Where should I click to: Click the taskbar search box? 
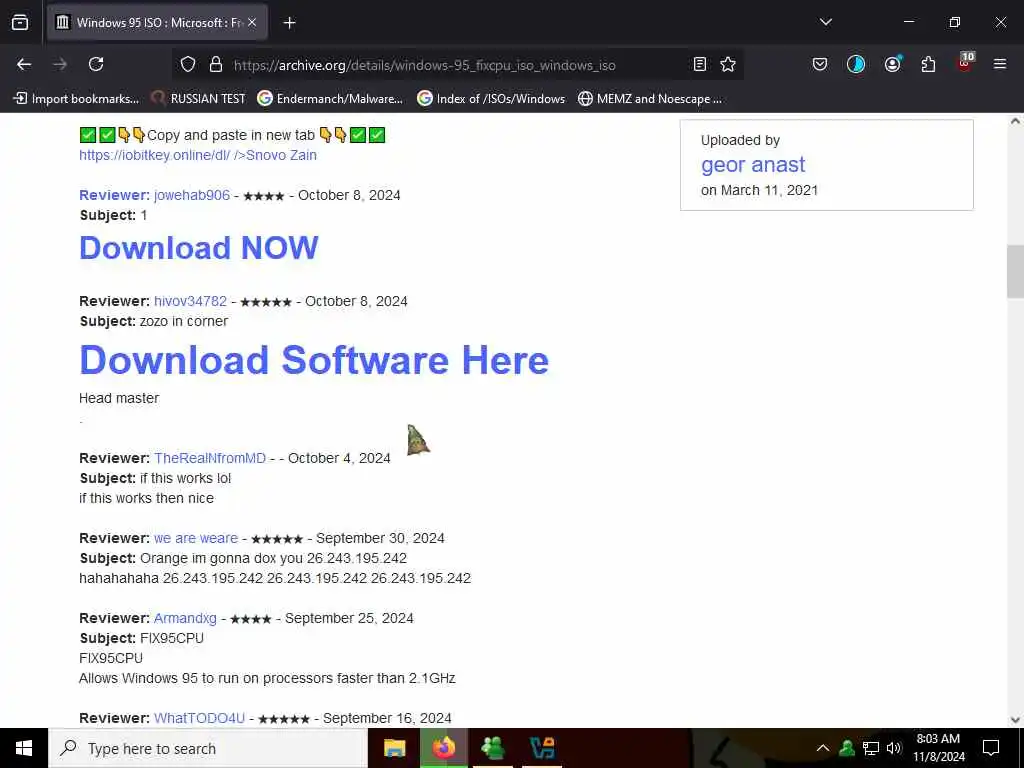(x=208, y=748)
